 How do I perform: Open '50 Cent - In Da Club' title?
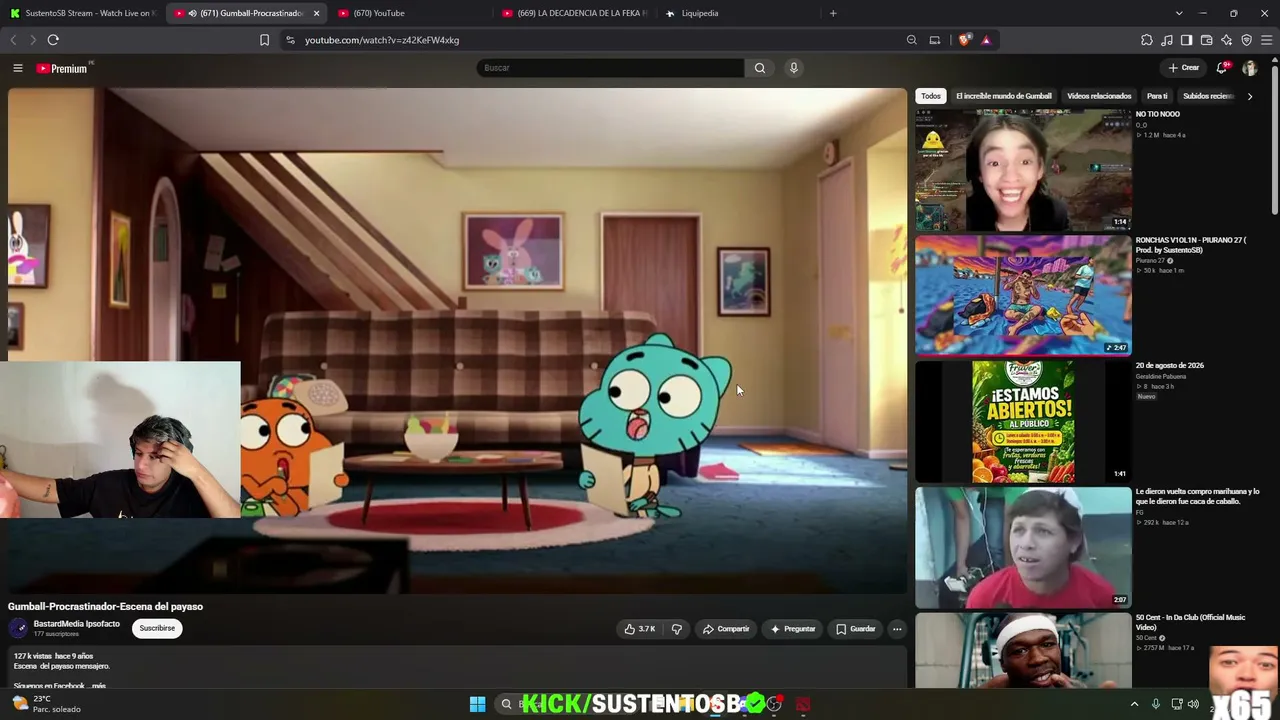coord(1190,622)
